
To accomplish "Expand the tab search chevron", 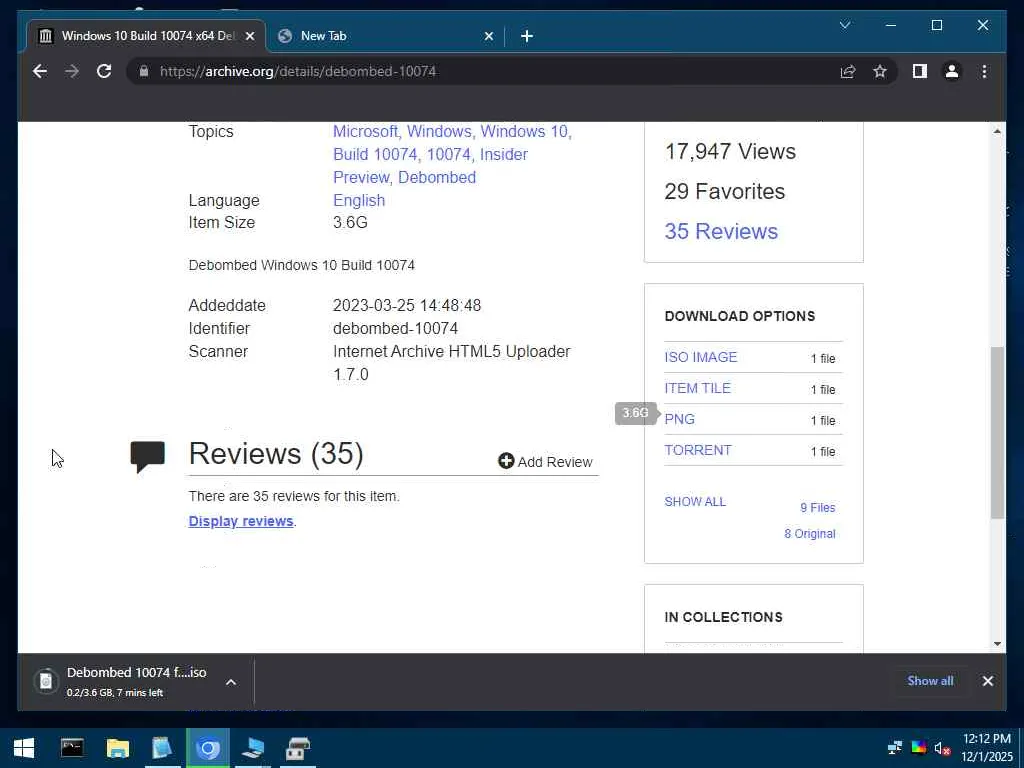I will [844, 25].
